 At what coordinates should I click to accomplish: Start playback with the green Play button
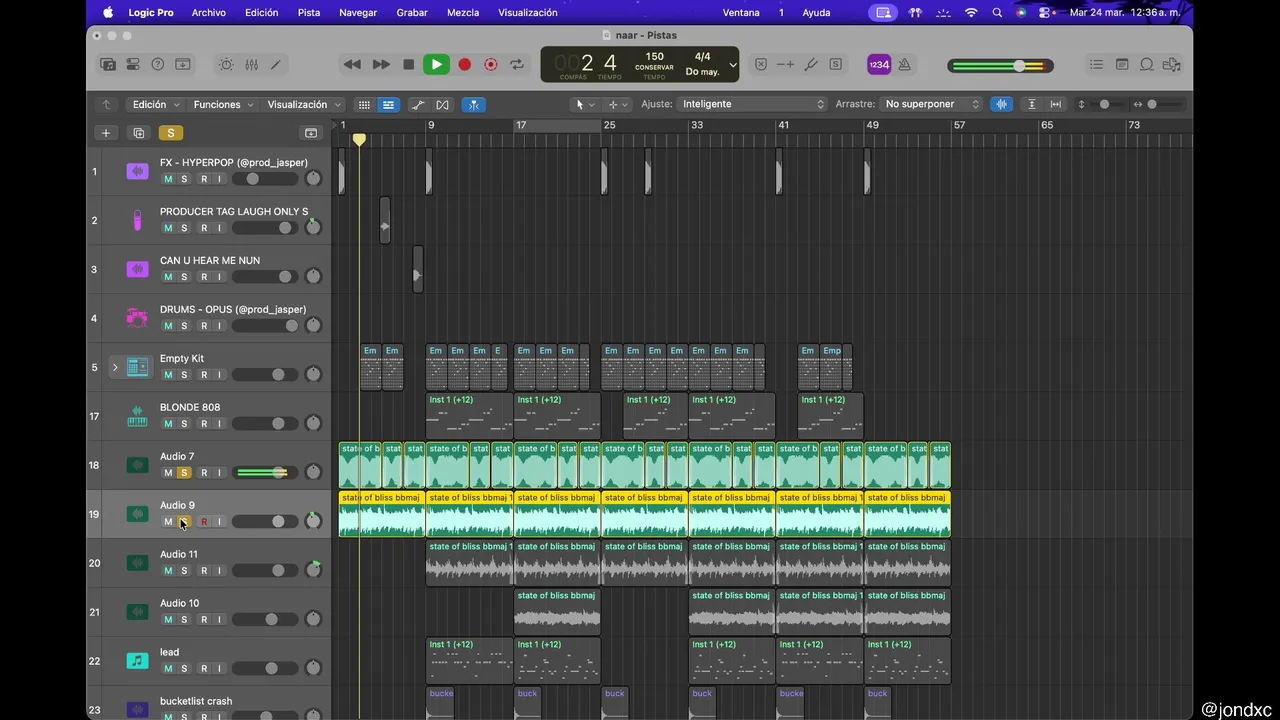click(x=436, y=64)
